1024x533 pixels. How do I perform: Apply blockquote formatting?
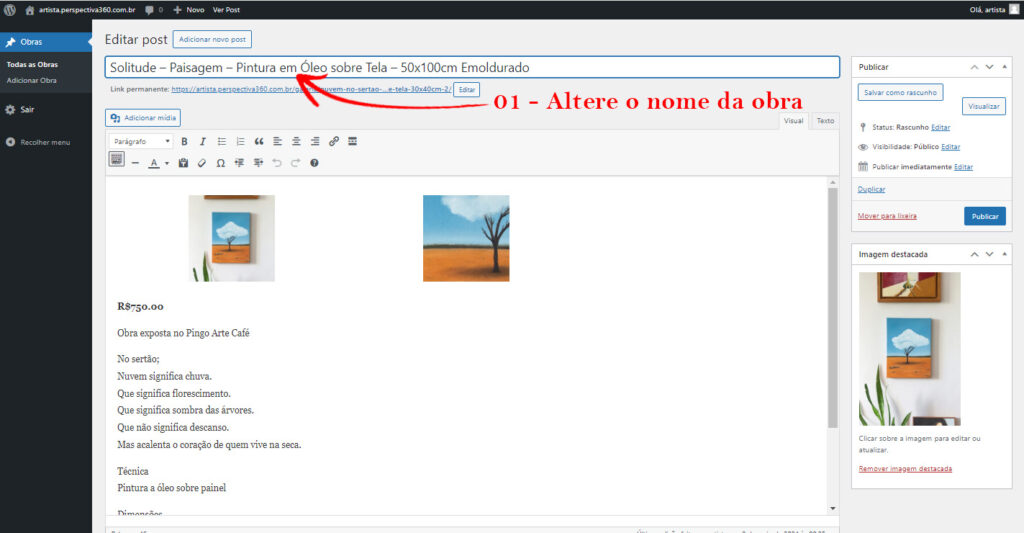click(259, 141)
